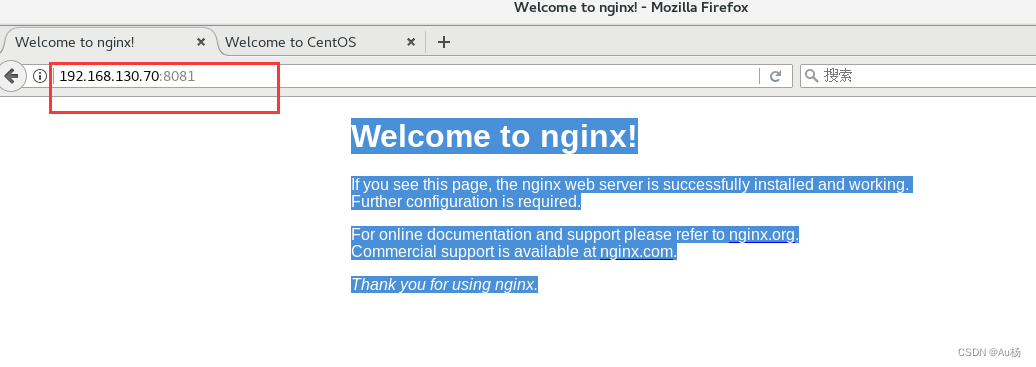Click the Welcome to nginx! heading
The height and width of the screenshot is (367, 1036).
click(494, 136)
